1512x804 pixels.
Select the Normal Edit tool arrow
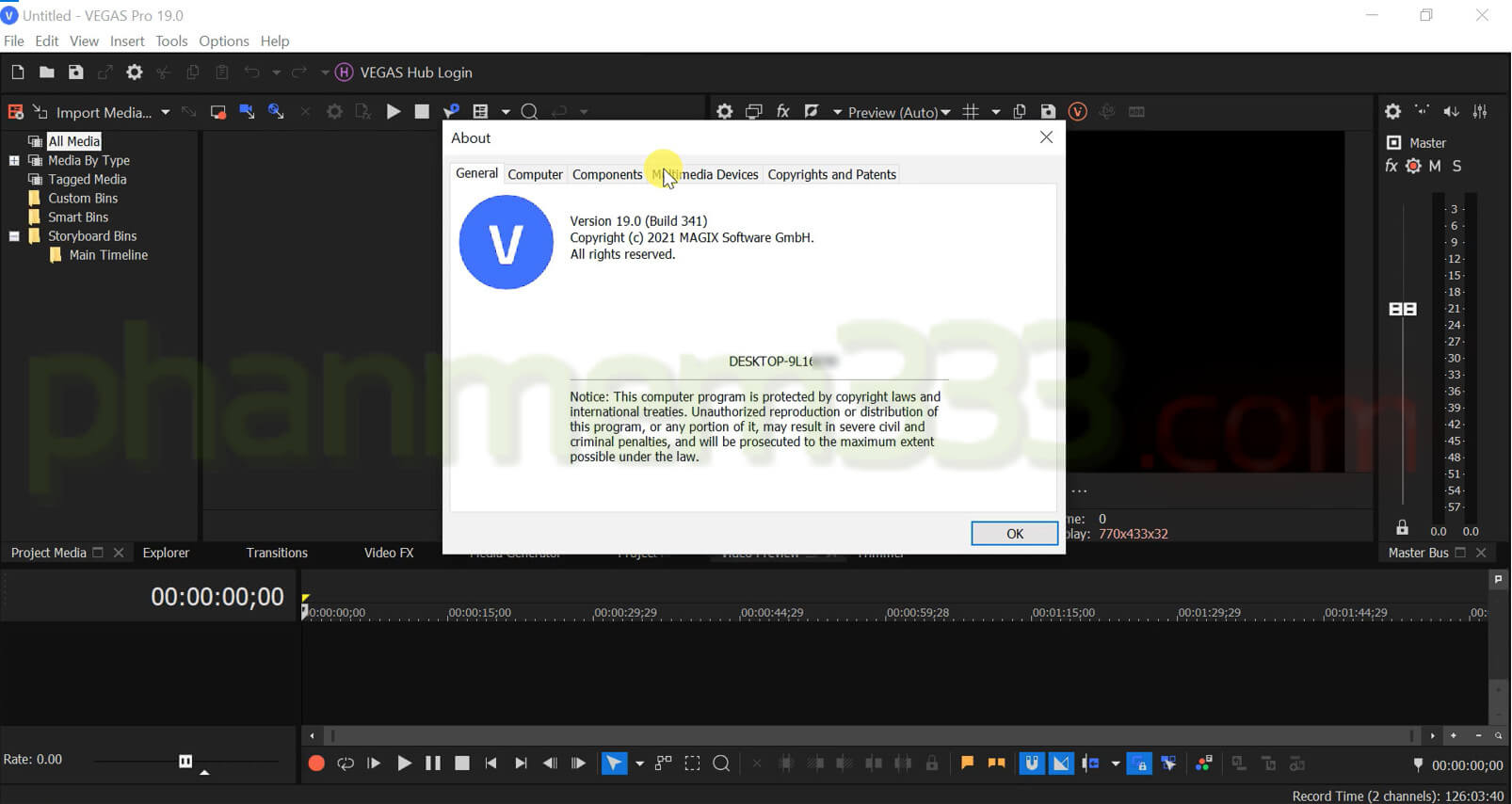(x=614, y=764)
